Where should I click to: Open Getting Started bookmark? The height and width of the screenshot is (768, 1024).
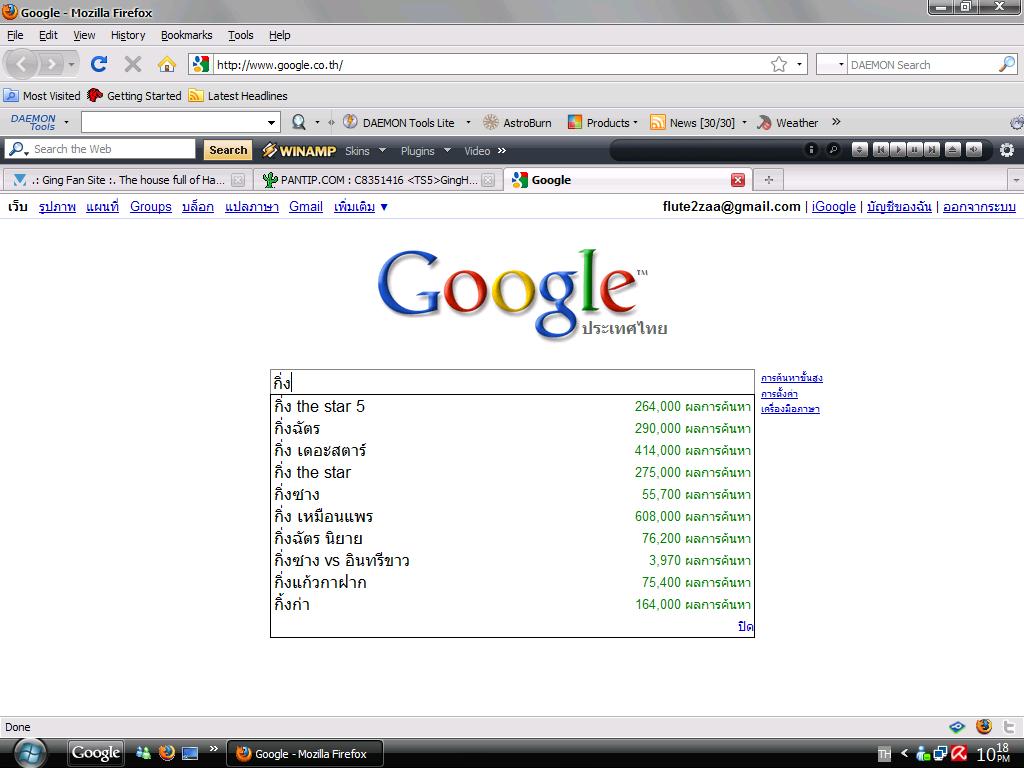point(134,96)
